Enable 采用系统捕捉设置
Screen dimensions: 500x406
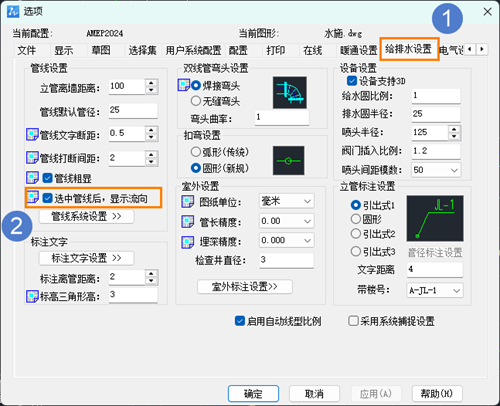click(x=353, y=321)
